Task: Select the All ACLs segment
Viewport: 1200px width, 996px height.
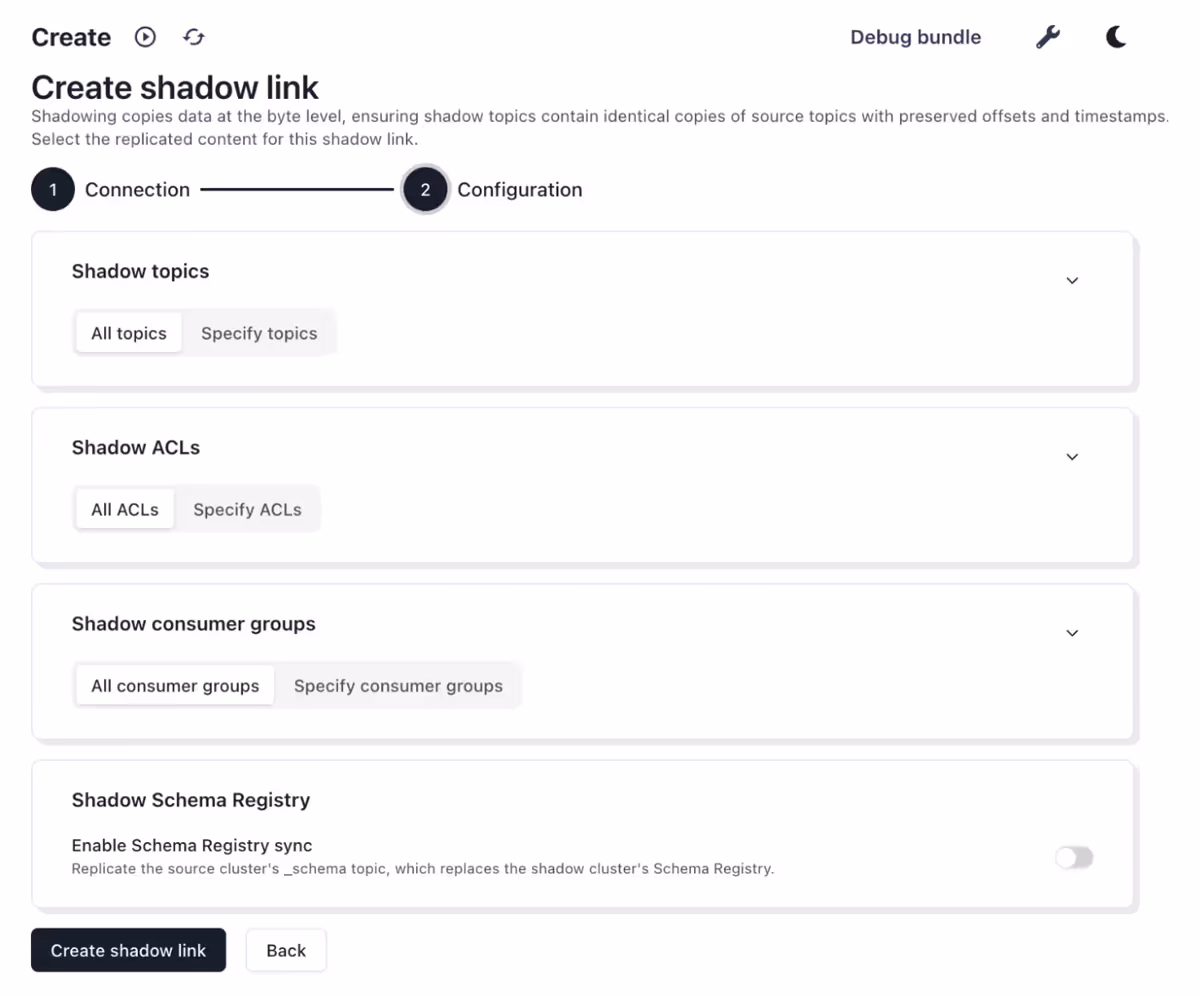Action: 124,509
